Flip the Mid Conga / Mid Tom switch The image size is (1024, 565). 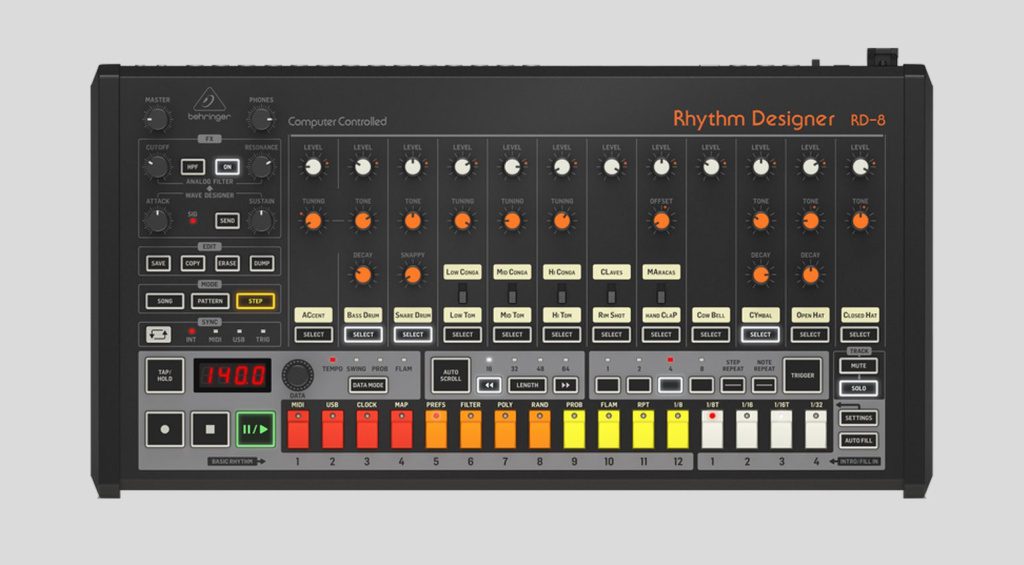512,293
